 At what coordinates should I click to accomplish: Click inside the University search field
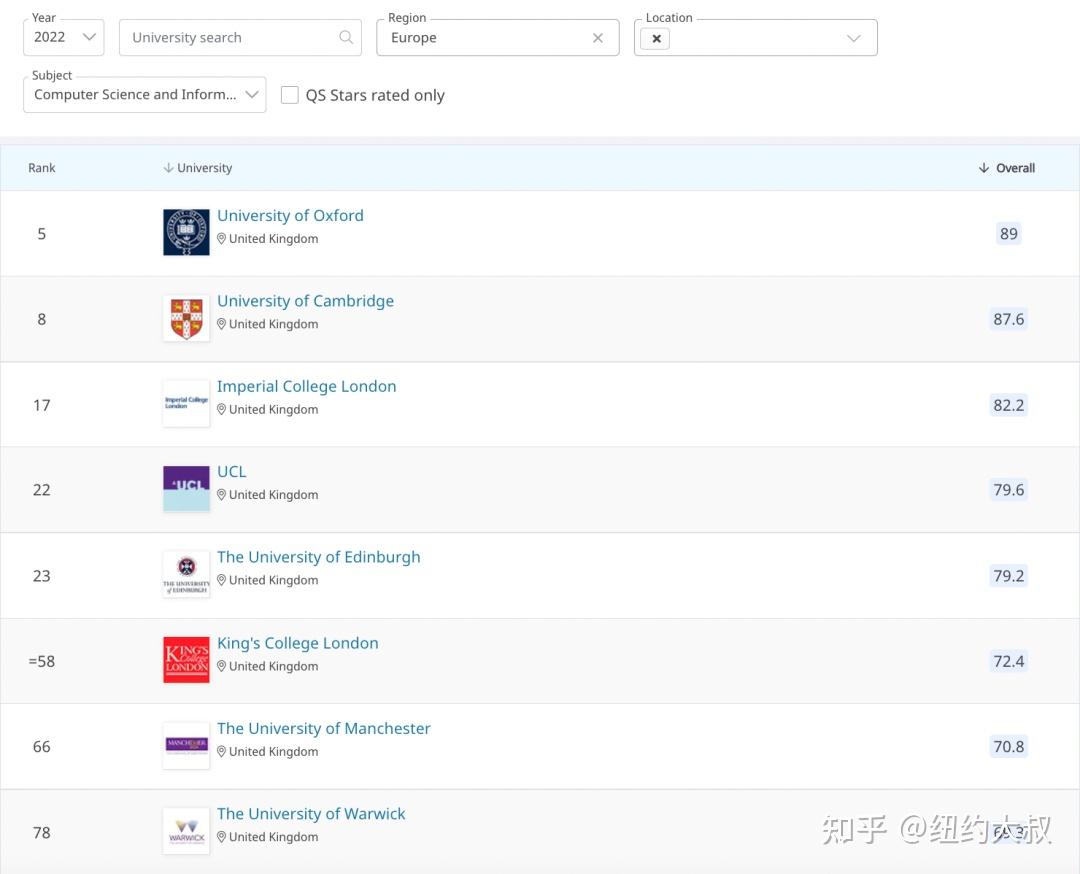pos(230,37)
